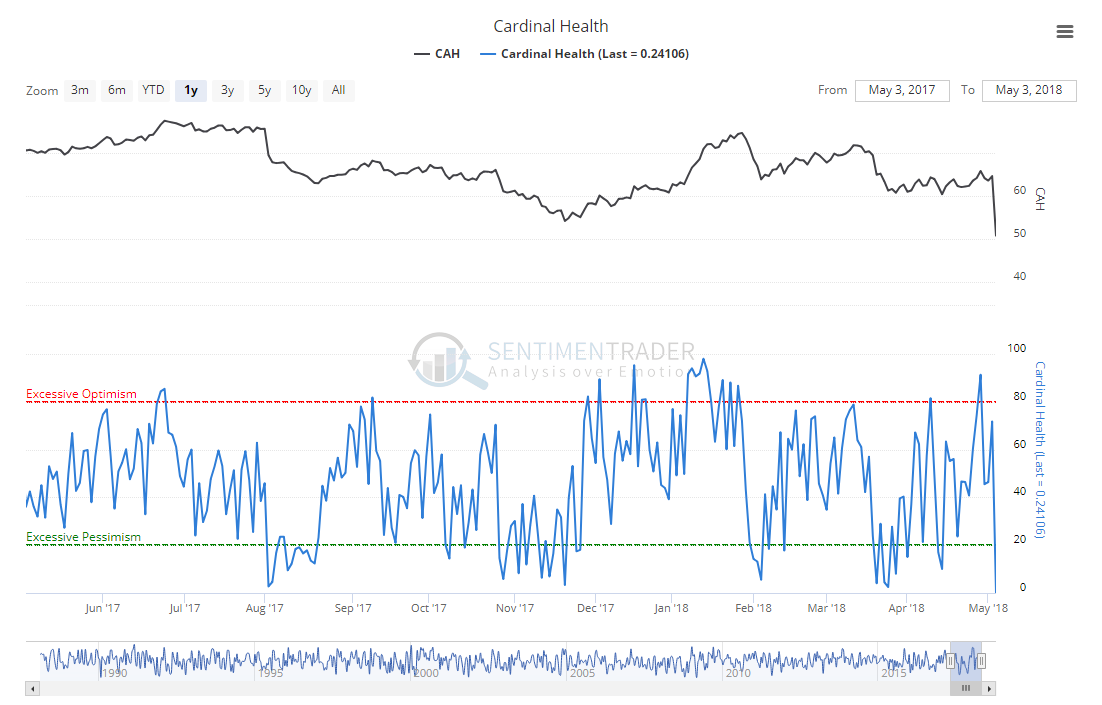This screenshot has width=1102, height=705.
Task: Toggle the CAH series in legend
Action: coord(437,54)
